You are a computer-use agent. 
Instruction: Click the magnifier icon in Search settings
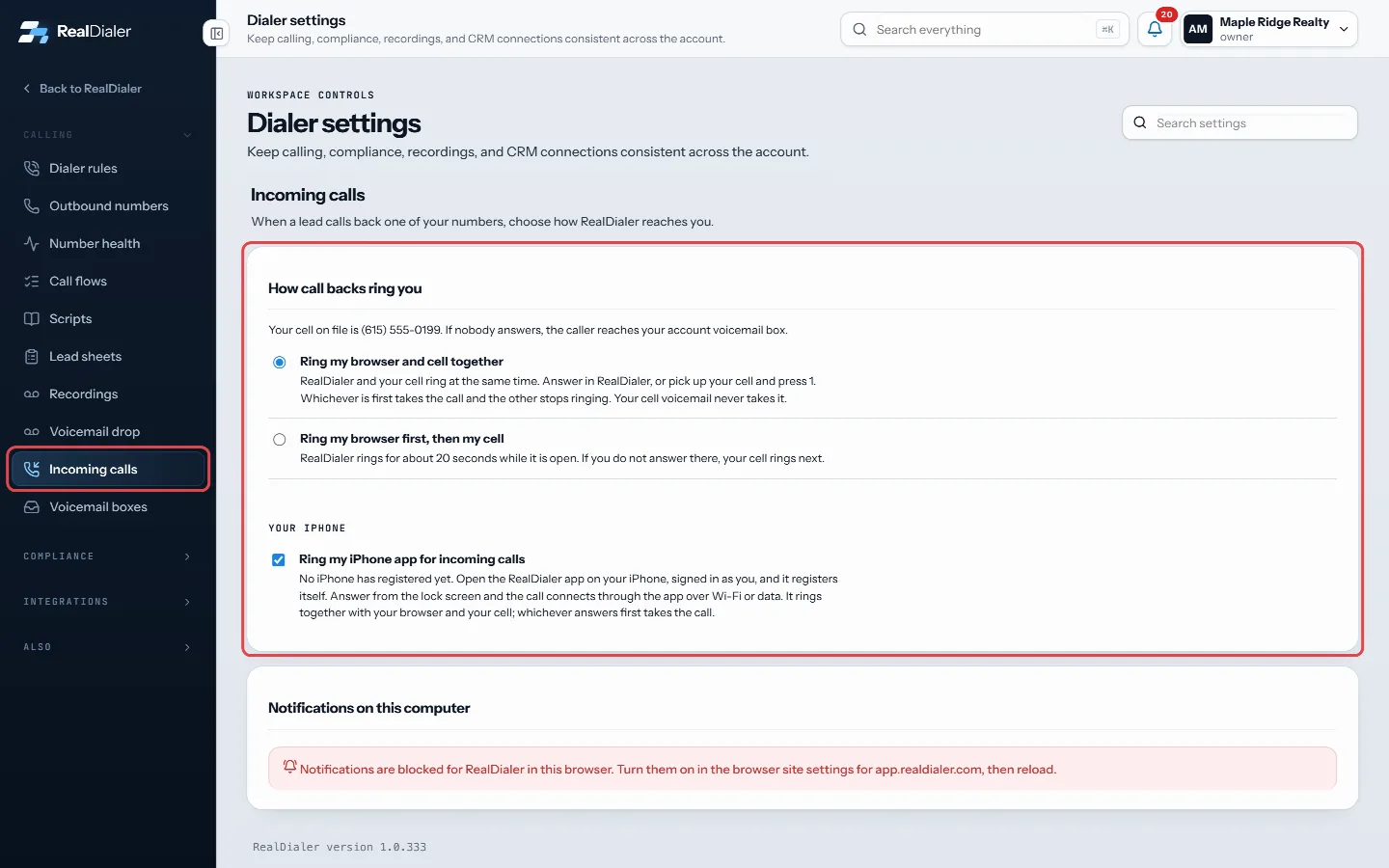(1140, 122)
